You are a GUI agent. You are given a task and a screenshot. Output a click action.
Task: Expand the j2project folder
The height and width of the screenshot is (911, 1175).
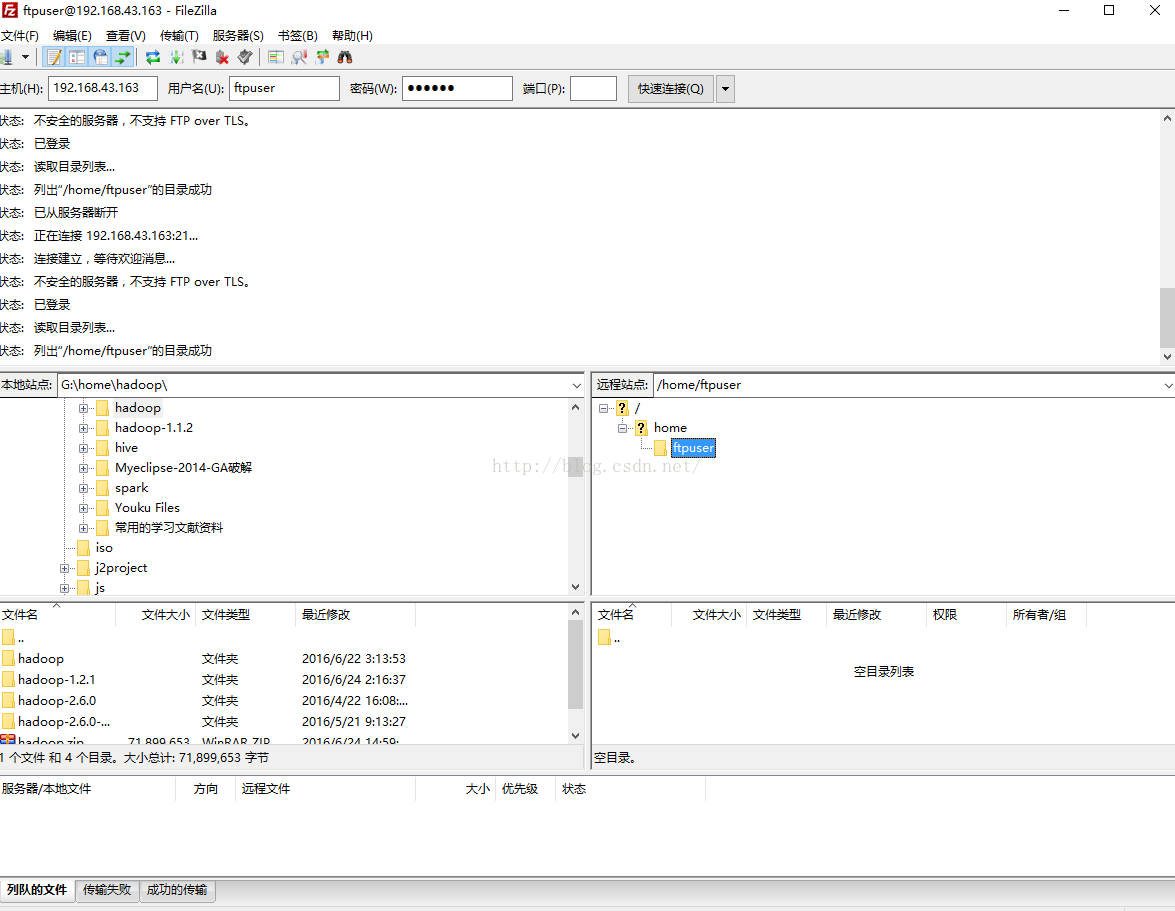point(64,569)
